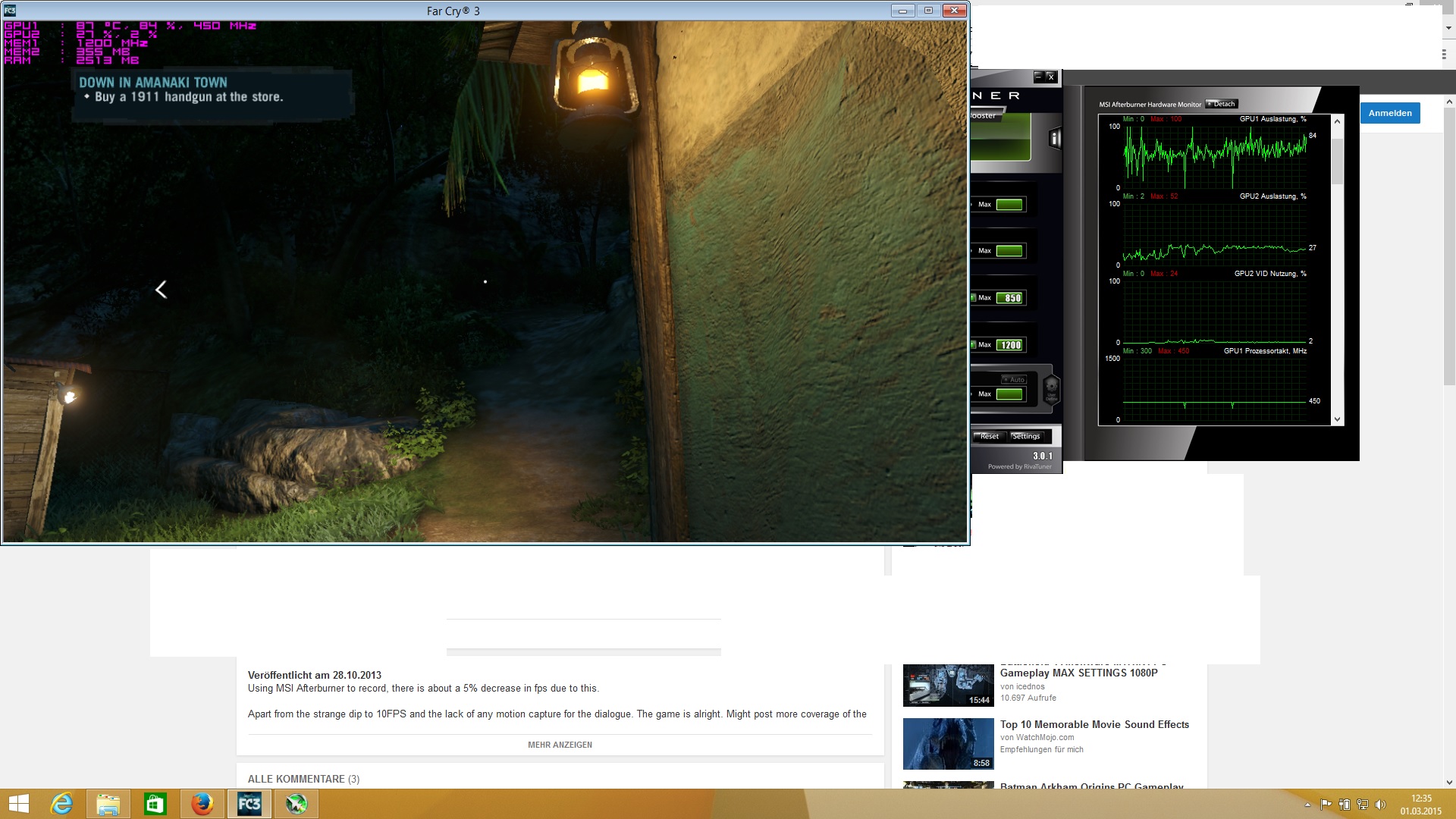This screenshot has width=1456, height=819.
Task: Open File Explorer from the taskbar
Action: tap(108, 804)
